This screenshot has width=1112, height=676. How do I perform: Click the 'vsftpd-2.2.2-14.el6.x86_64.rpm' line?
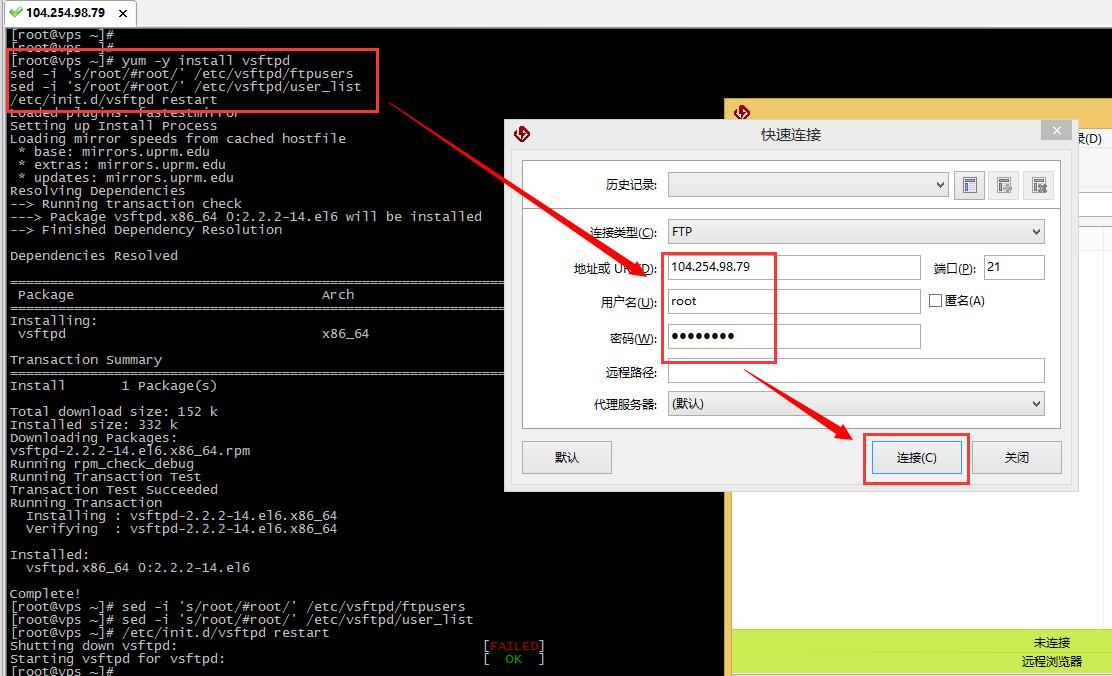pos(130,450)
